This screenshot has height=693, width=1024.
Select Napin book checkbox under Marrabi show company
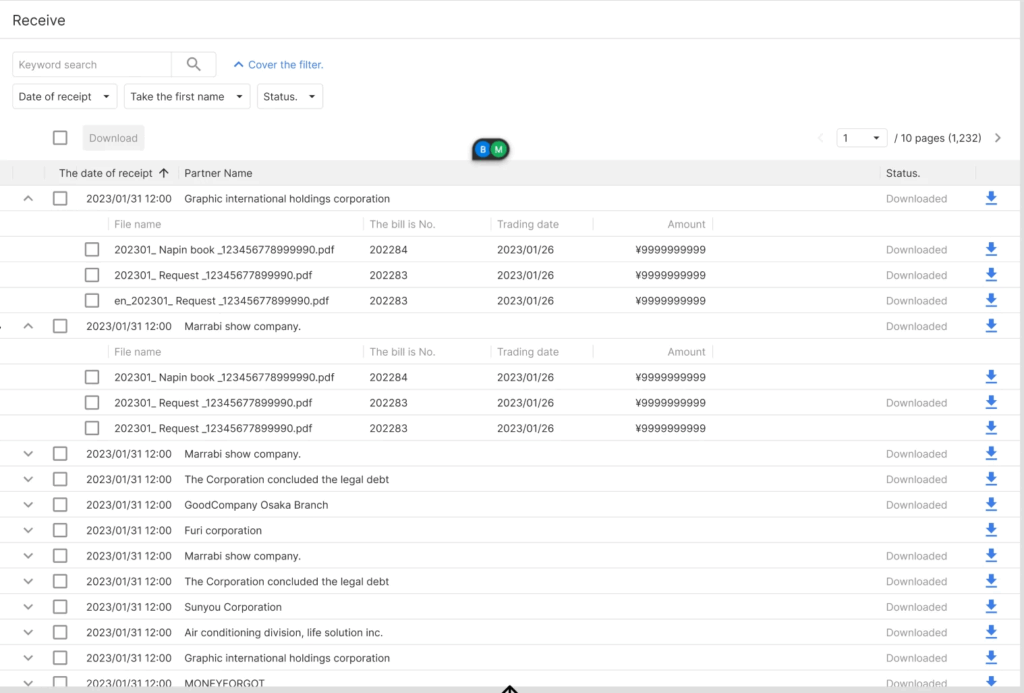pos(92,377)
